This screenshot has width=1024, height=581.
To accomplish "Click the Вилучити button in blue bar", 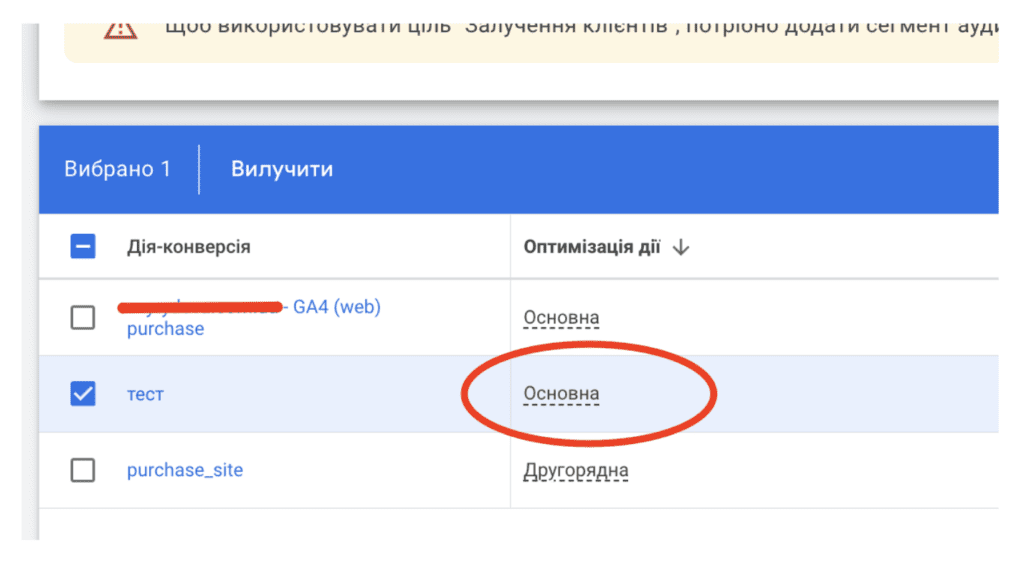I will click(x=282, y=169).
